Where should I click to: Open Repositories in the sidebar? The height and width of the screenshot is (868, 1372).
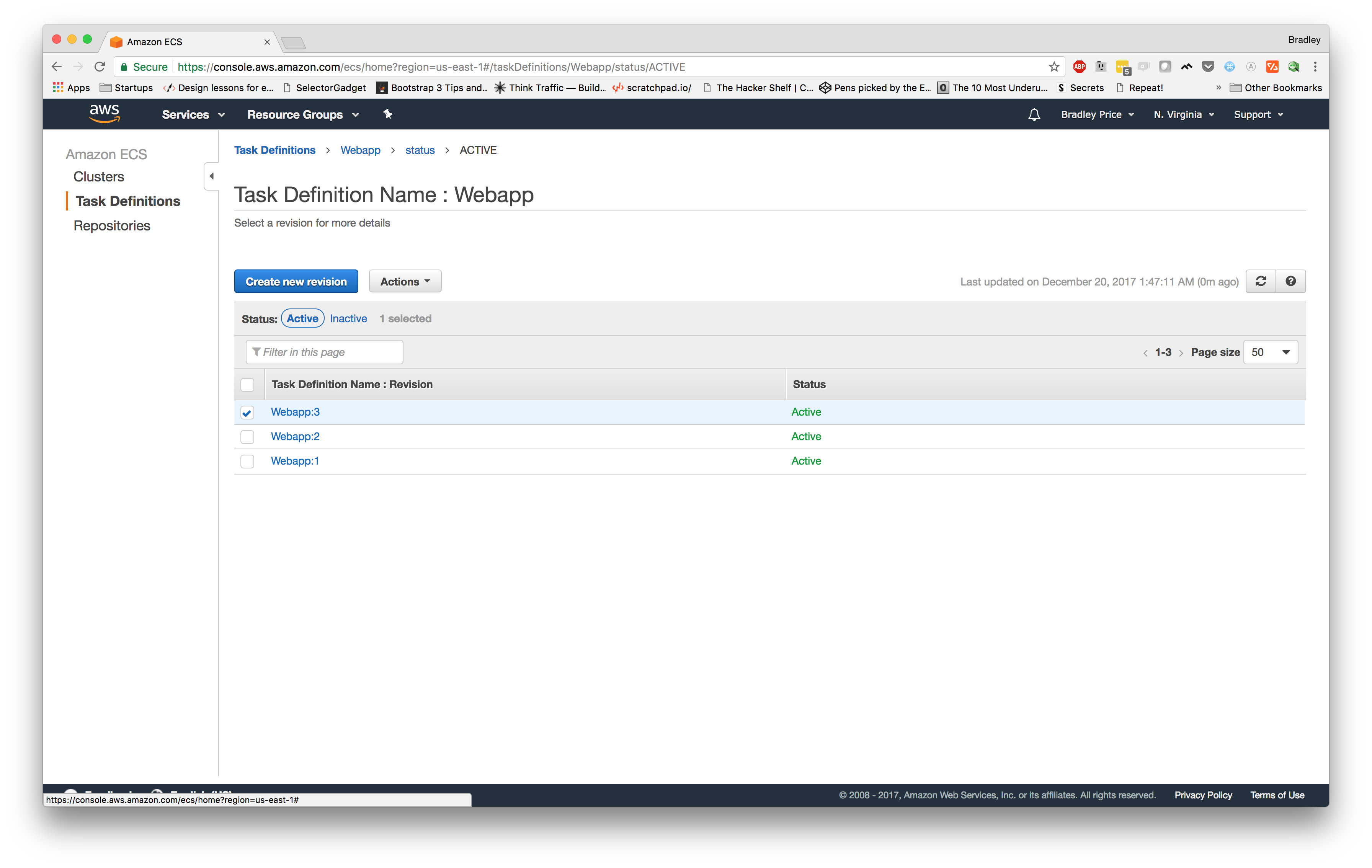tap(112, 225)
